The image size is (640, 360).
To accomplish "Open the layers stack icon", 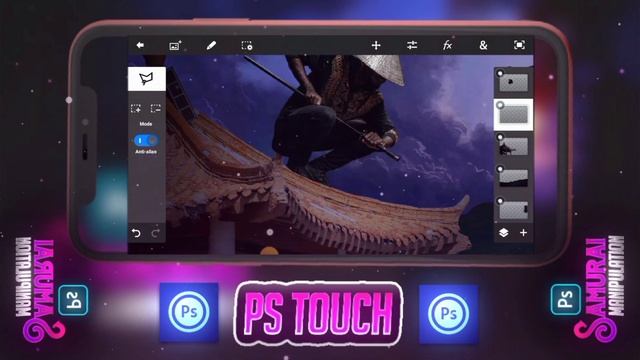I will (503, 233).
